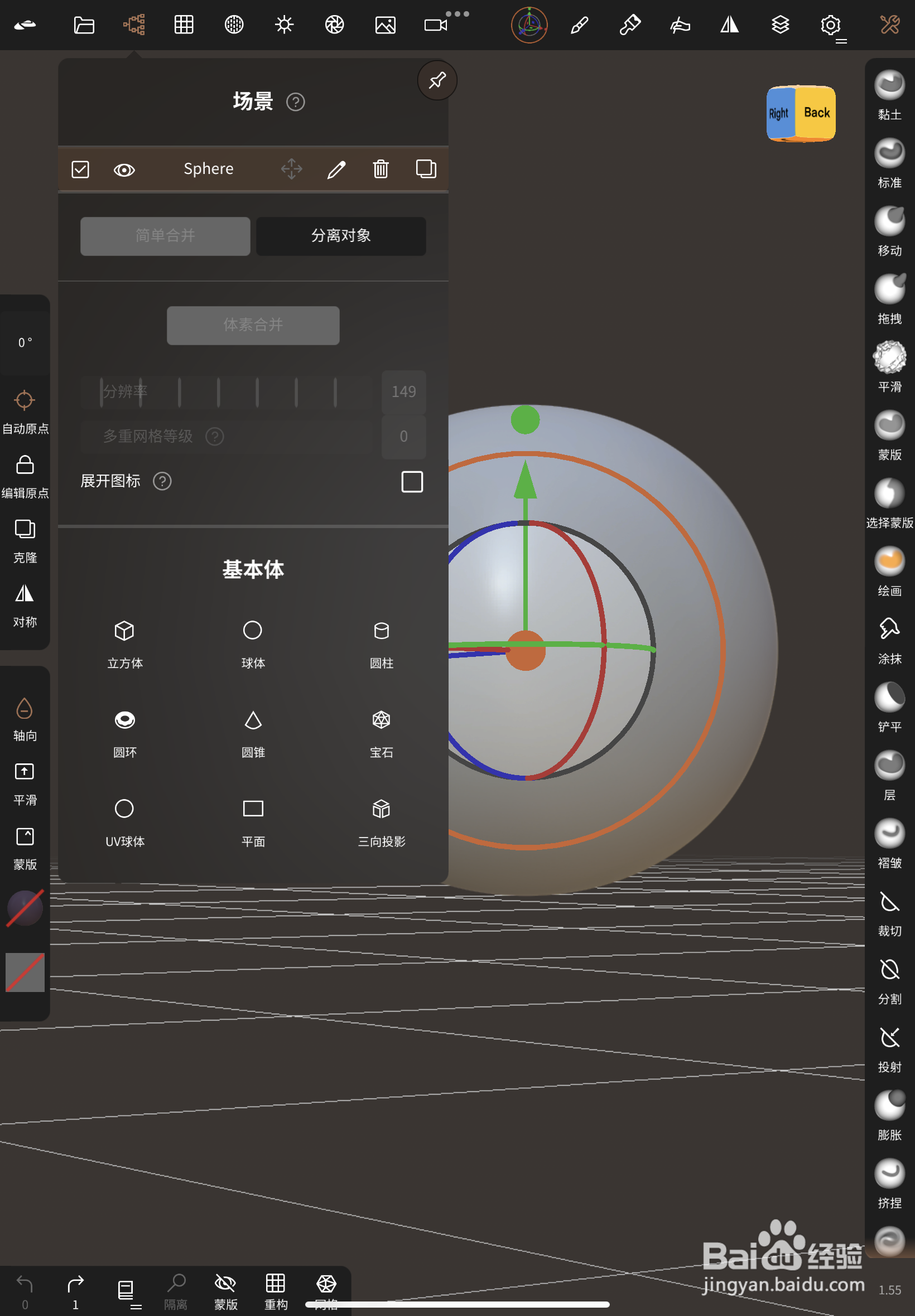Add a 圆环 torus primitive
915x1316 pixels.
pyautogui.click(x=124, y=734)
